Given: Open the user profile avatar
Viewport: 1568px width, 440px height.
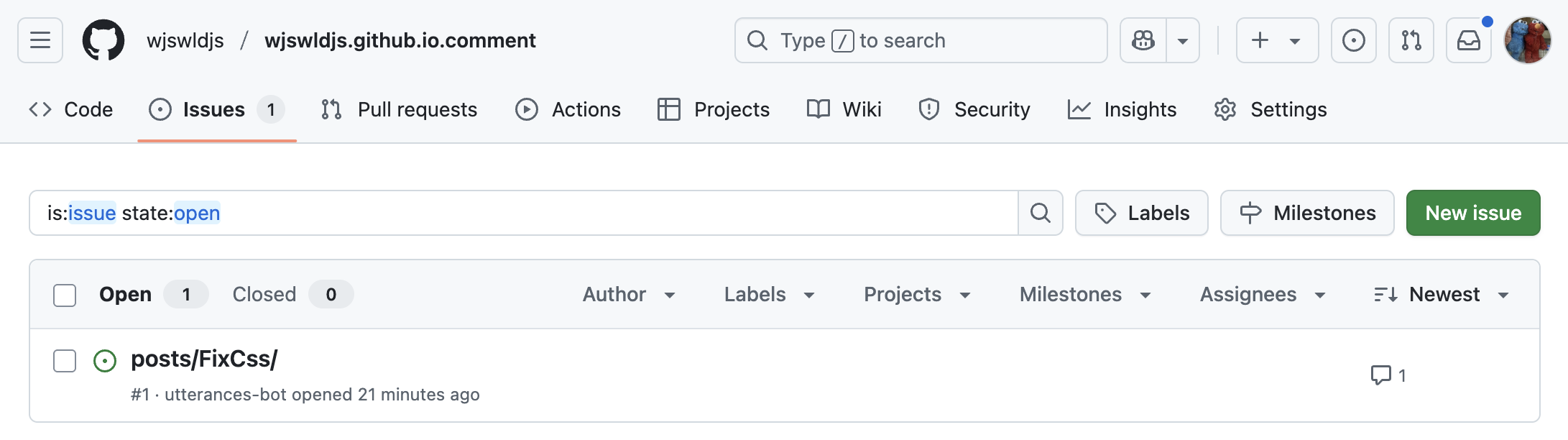Looking at the screenshot, I should 1527,40.
